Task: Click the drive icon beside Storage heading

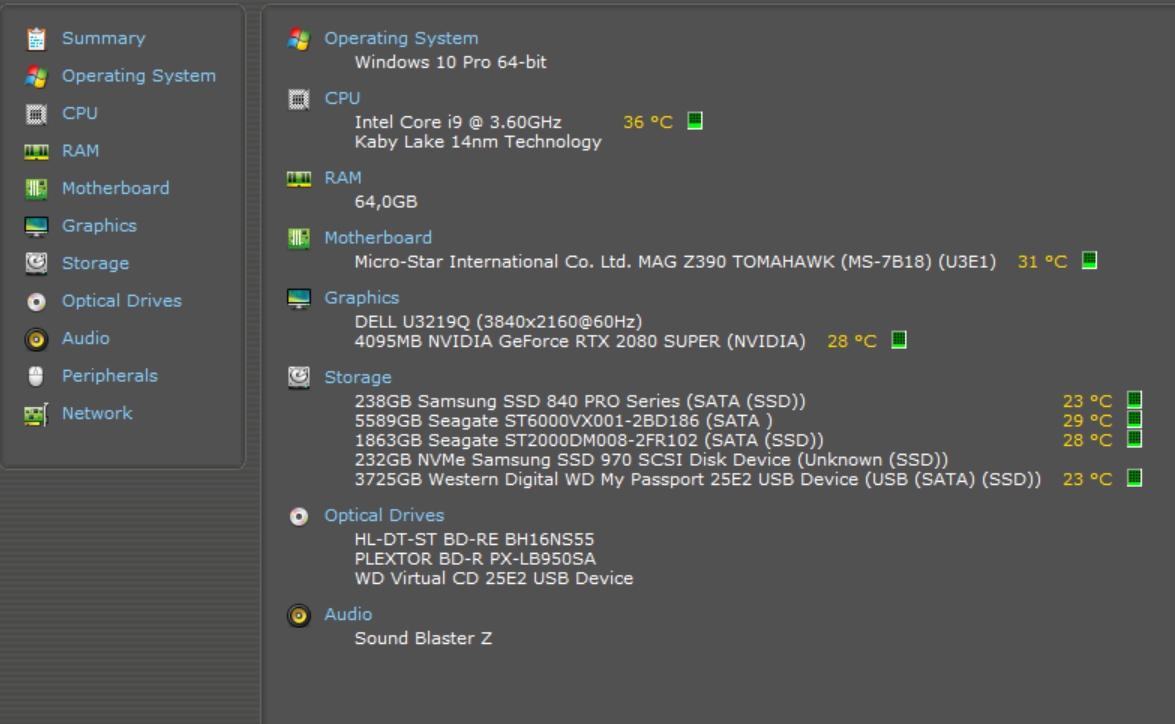Action: pos(299,377)
